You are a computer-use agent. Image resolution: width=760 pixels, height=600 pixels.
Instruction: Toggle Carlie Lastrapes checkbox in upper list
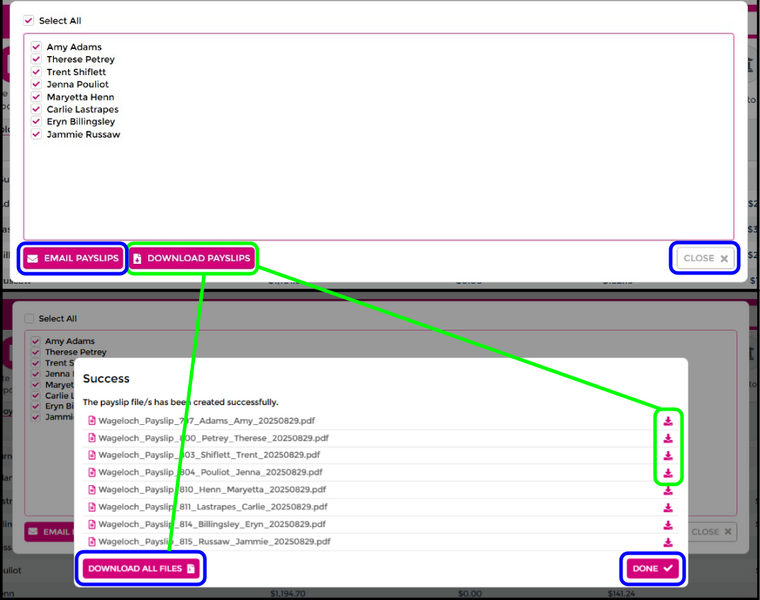36,110
